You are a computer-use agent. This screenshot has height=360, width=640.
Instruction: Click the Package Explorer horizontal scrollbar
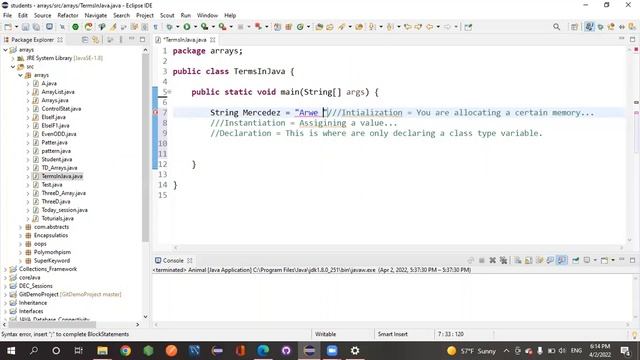click(52, 324)
